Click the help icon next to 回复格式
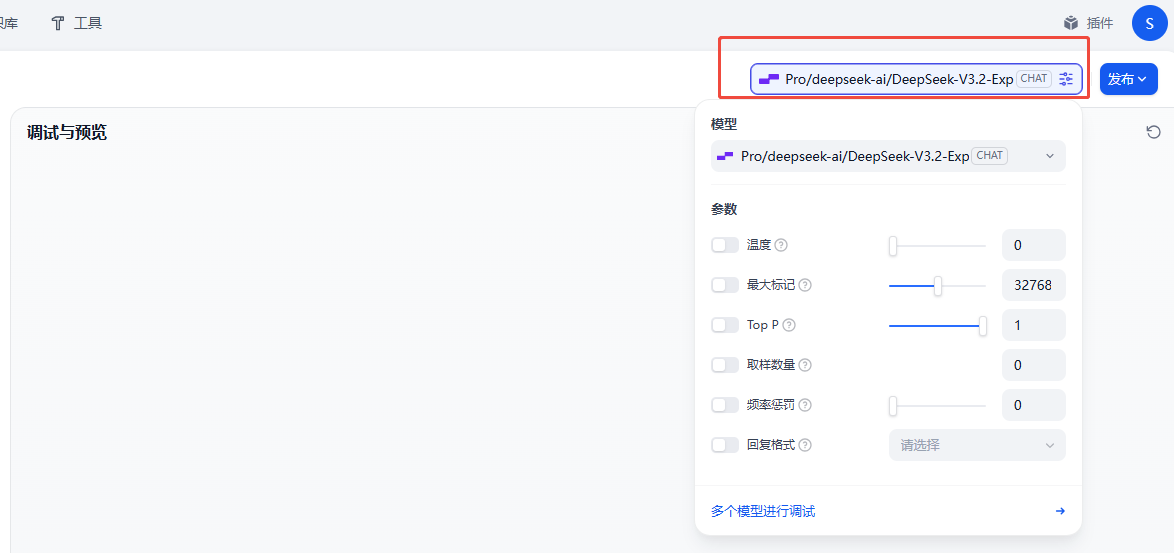 806,445
